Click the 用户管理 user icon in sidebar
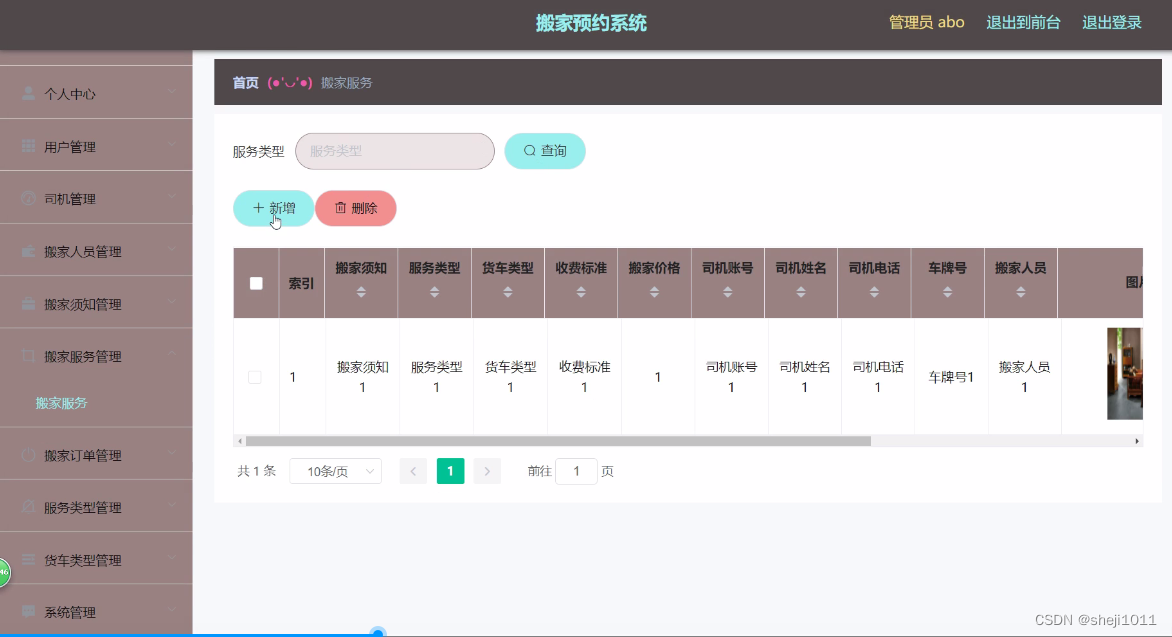 pos(27,145)
